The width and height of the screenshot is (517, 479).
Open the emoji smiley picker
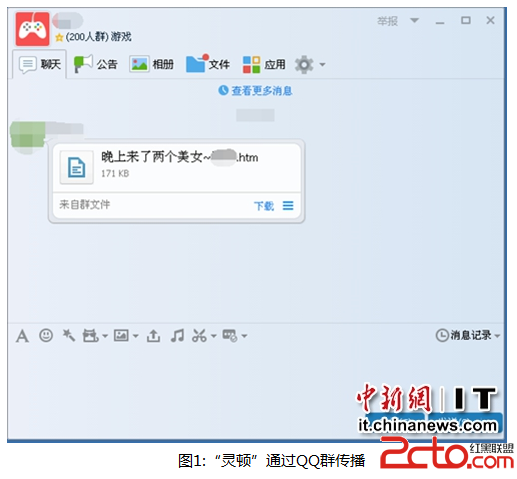pyautogui.click(x=46, y=335)
